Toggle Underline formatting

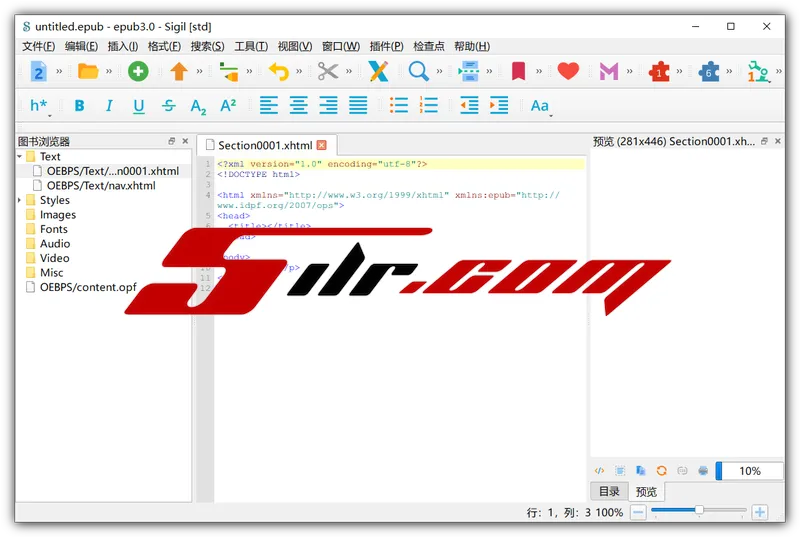138,106
